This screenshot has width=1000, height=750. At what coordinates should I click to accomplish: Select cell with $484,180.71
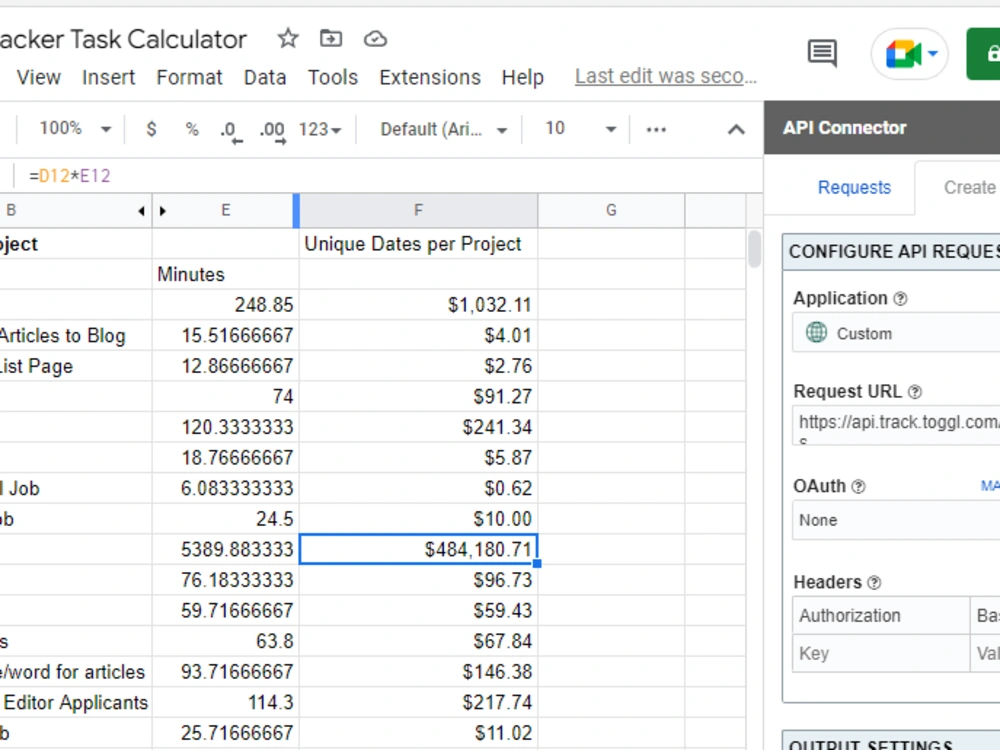(x=418, y=550)
